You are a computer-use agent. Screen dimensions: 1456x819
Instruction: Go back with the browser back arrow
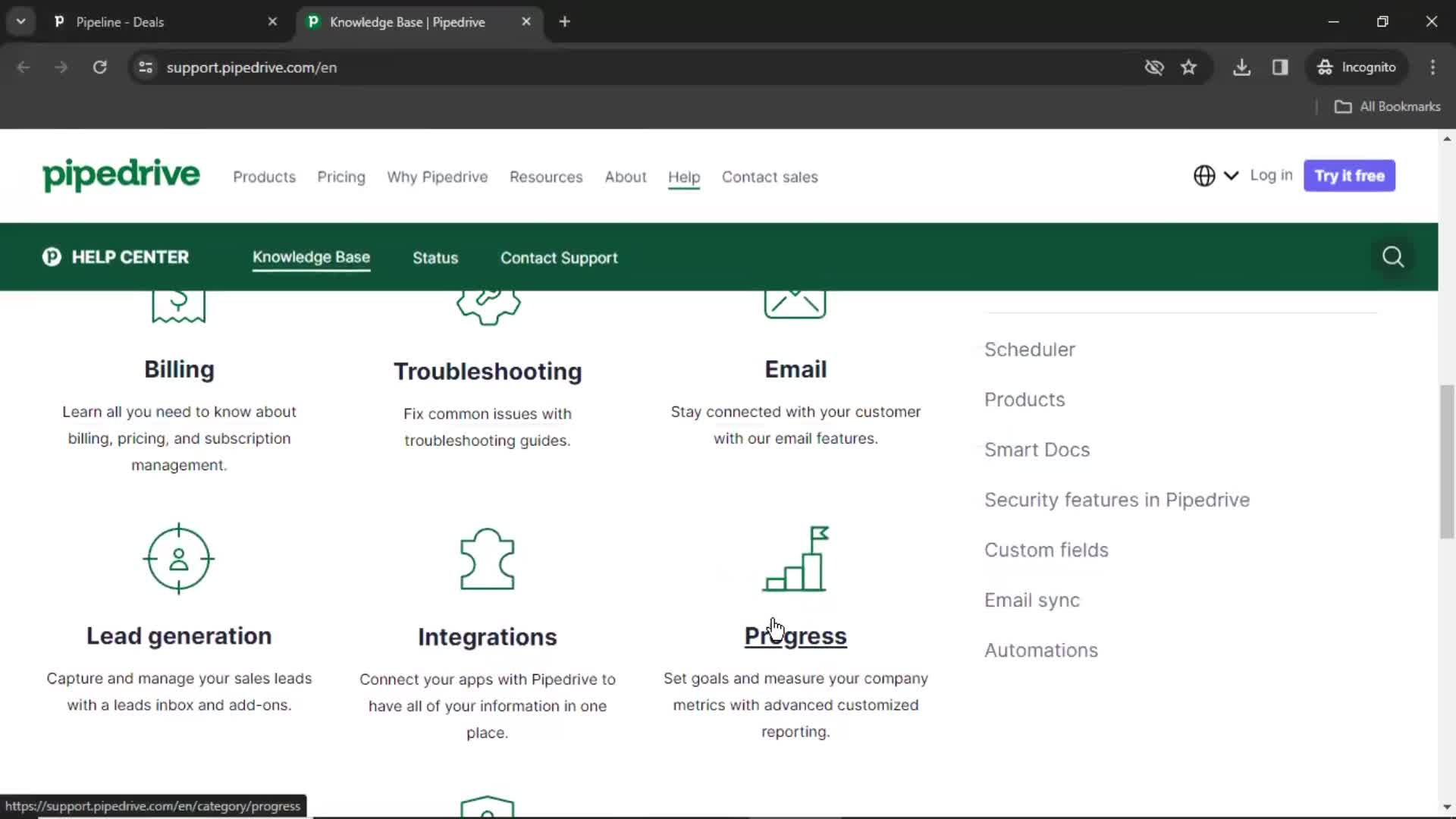(24, 67)
